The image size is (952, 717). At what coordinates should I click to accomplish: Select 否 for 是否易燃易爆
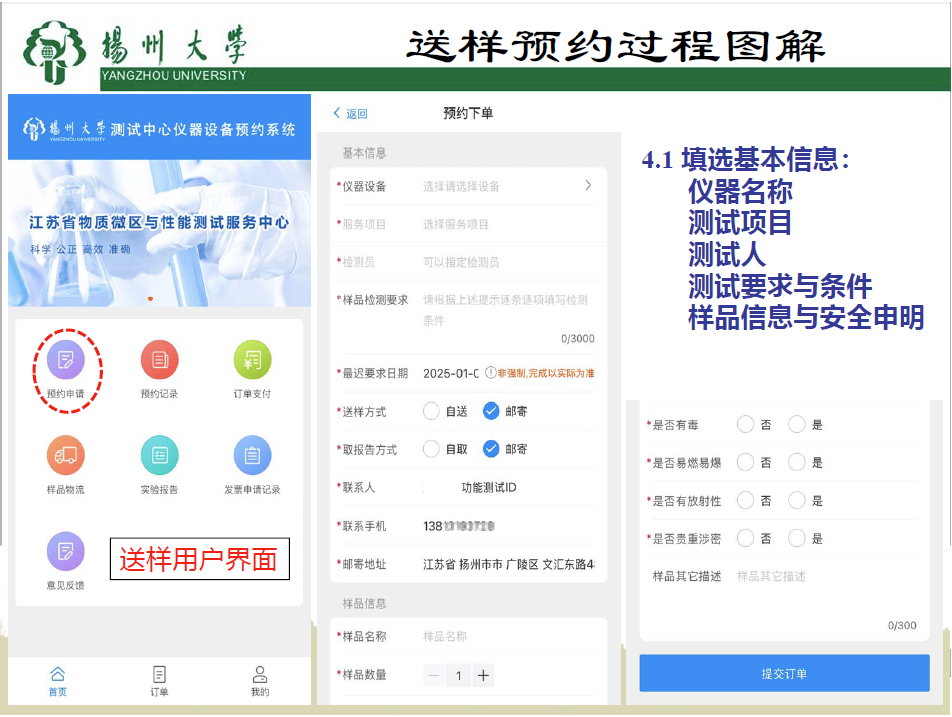click(x=745, y=463)
